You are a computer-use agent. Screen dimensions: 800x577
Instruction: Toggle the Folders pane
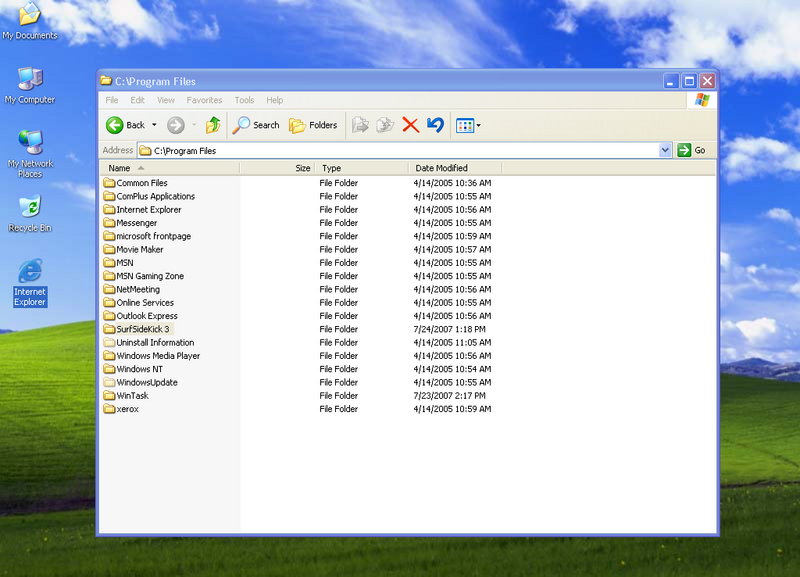click(x=313, y=125)
